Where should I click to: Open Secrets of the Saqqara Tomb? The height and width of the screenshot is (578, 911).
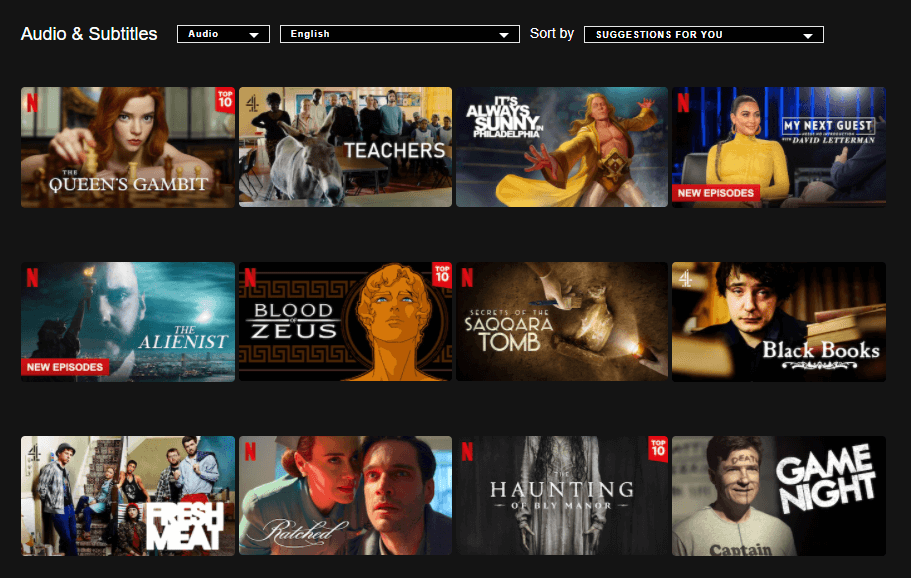[x=562, y=322]
